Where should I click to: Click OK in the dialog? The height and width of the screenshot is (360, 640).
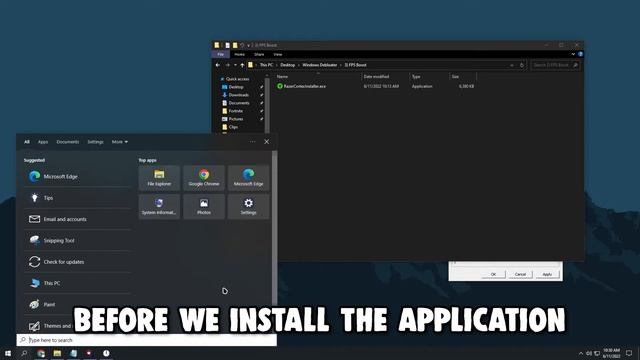[x=493, y=274]
